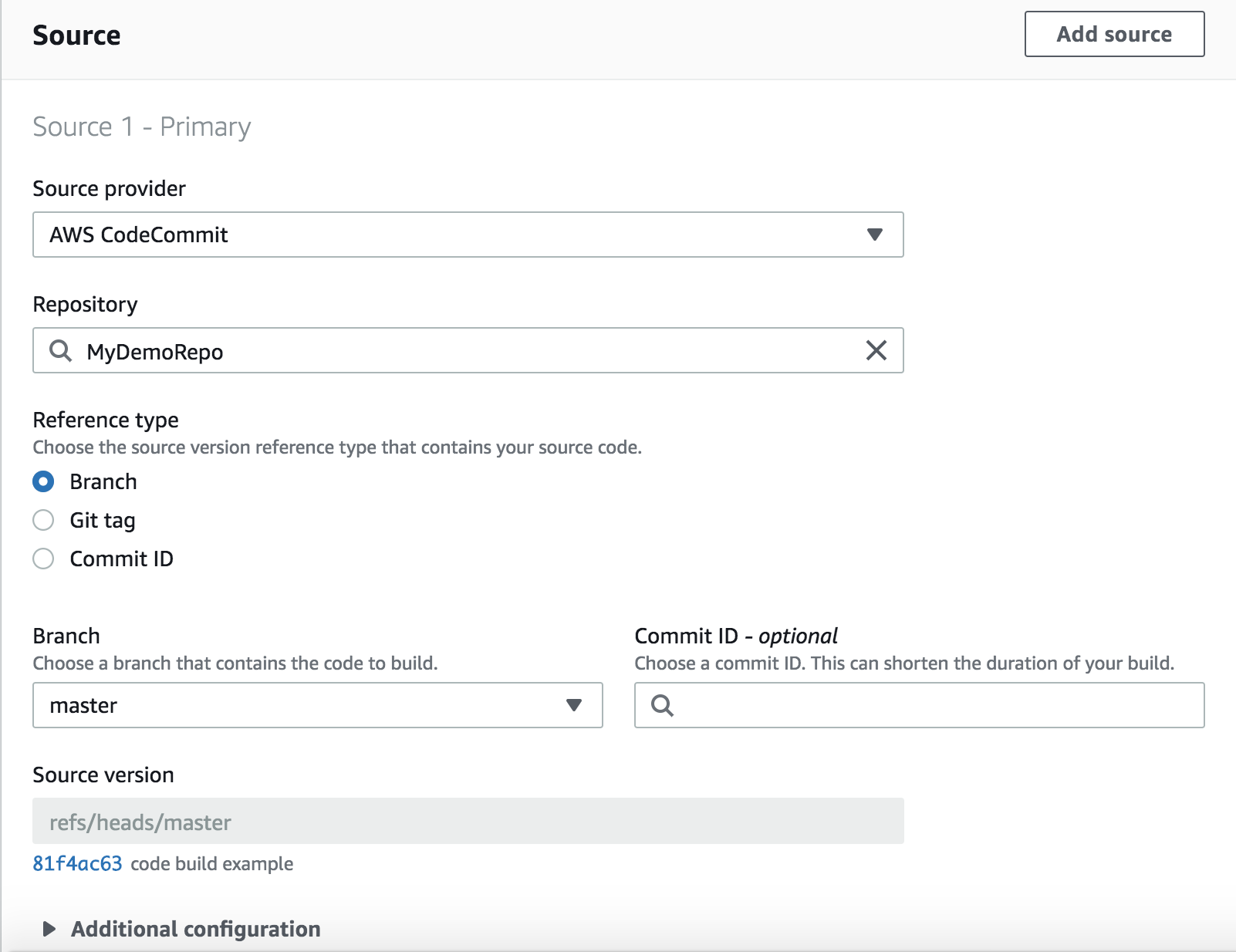
Task: Select the Commit ID reference type
Action: pos(43,559)
